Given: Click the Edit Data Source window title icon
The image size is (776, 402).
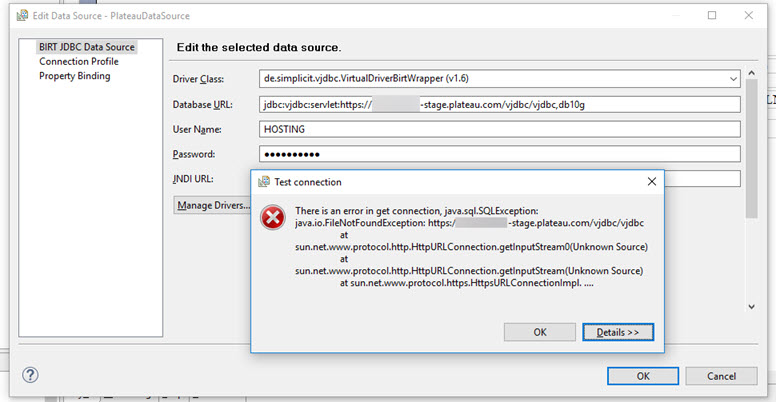Looking at the screenshot, I should click(22, 15).
